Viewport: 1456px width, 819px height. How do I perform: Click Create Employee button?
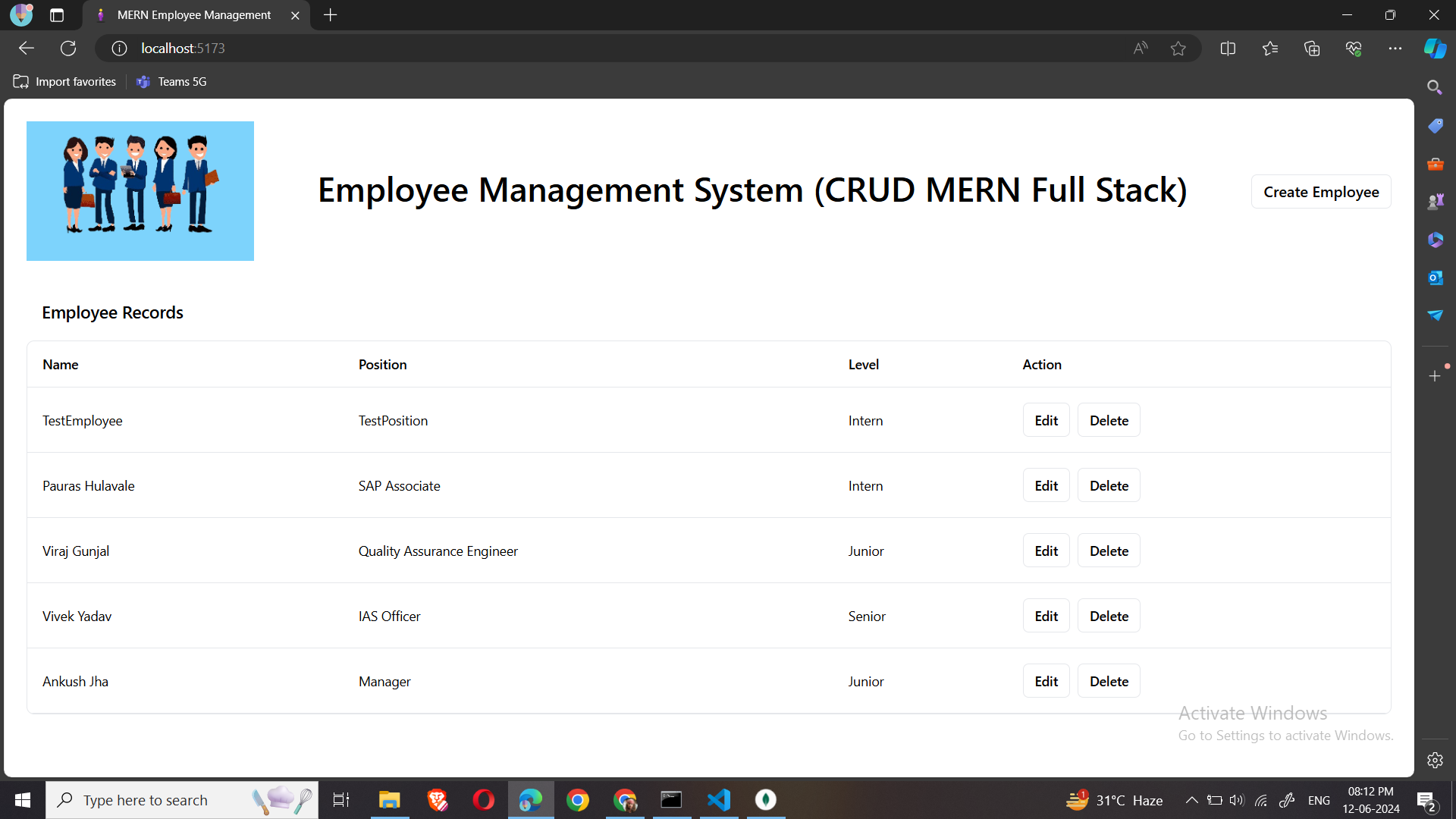1320,192
